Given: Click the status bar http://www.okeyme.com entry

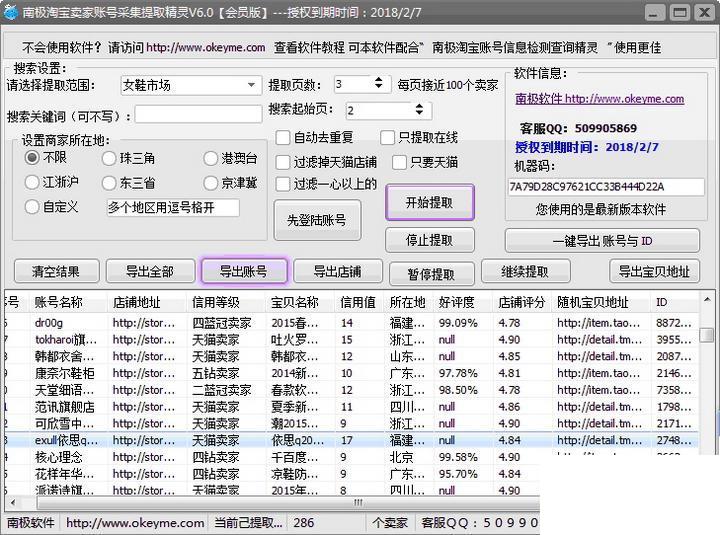Looking at the screenshot, I should click(135, 523).
